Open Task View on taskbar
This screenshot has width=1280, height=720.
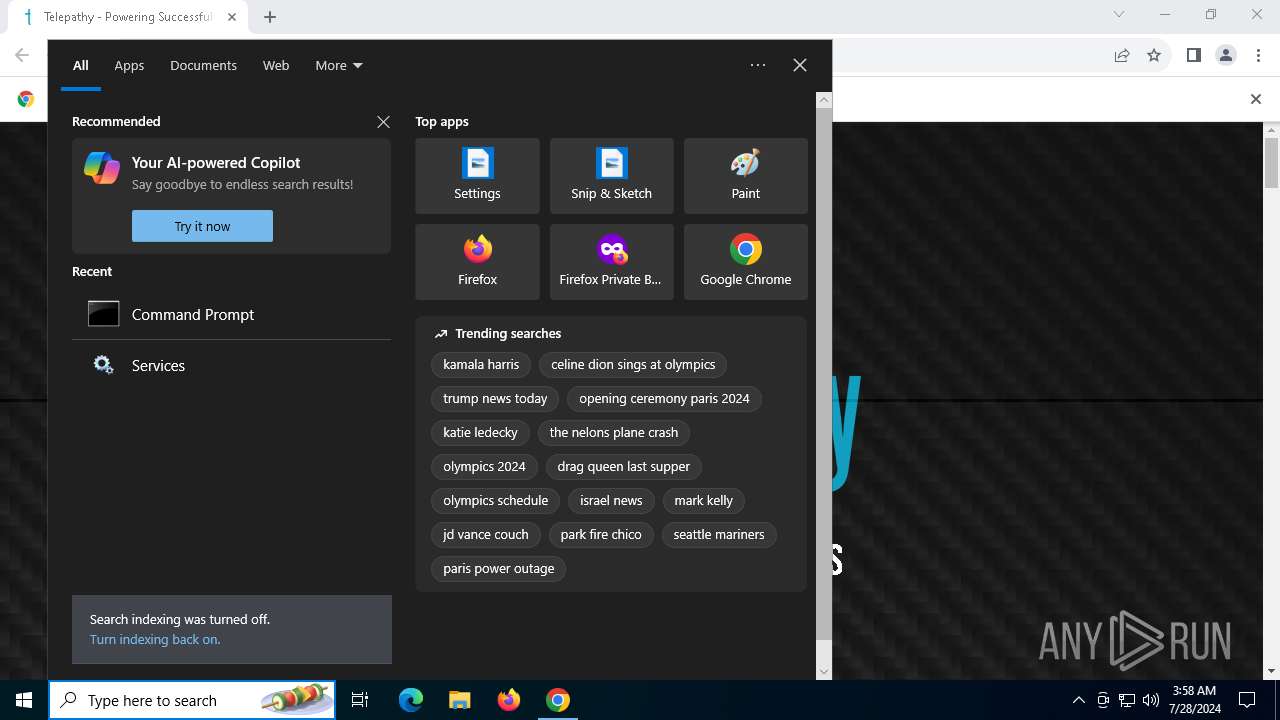pyautogui.click(x=360, y=700)
